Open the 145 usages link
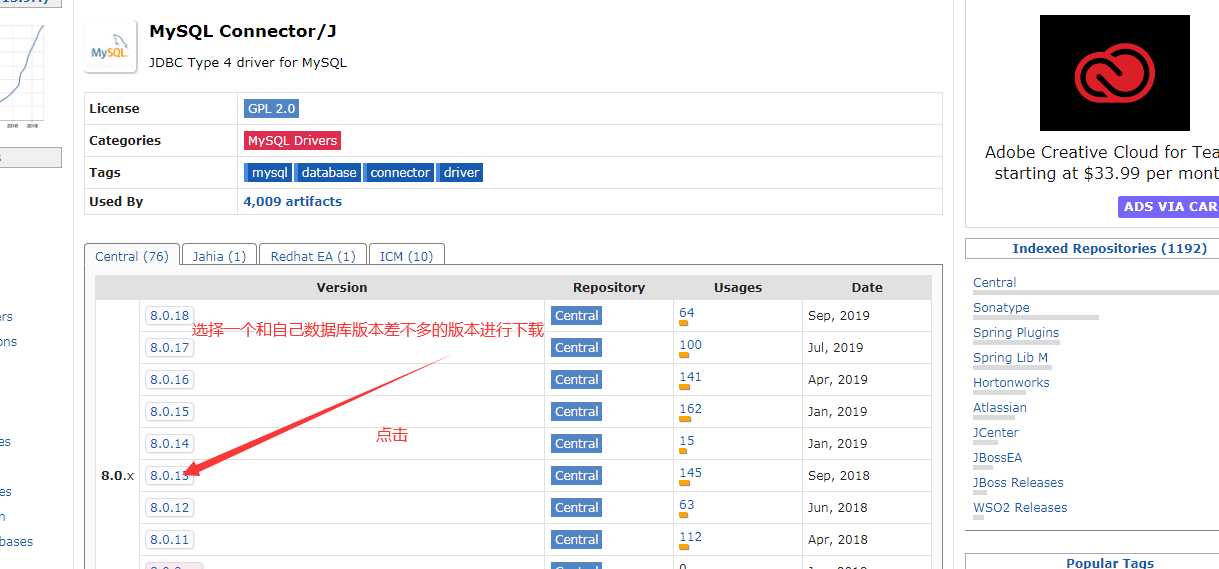Screen dimensions: 1219x569 (x=690, y=472)
